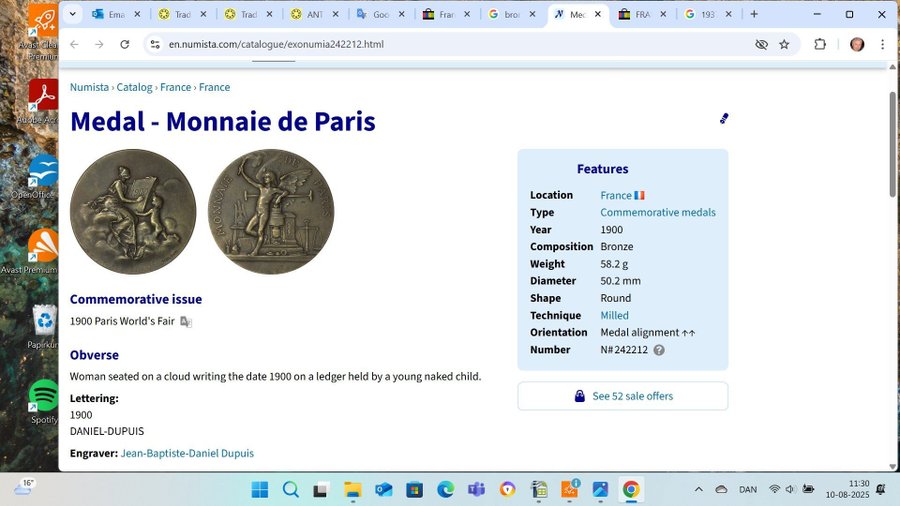Open the Commemorative medals type link
The image size is (900, 506).
point(657,212)
